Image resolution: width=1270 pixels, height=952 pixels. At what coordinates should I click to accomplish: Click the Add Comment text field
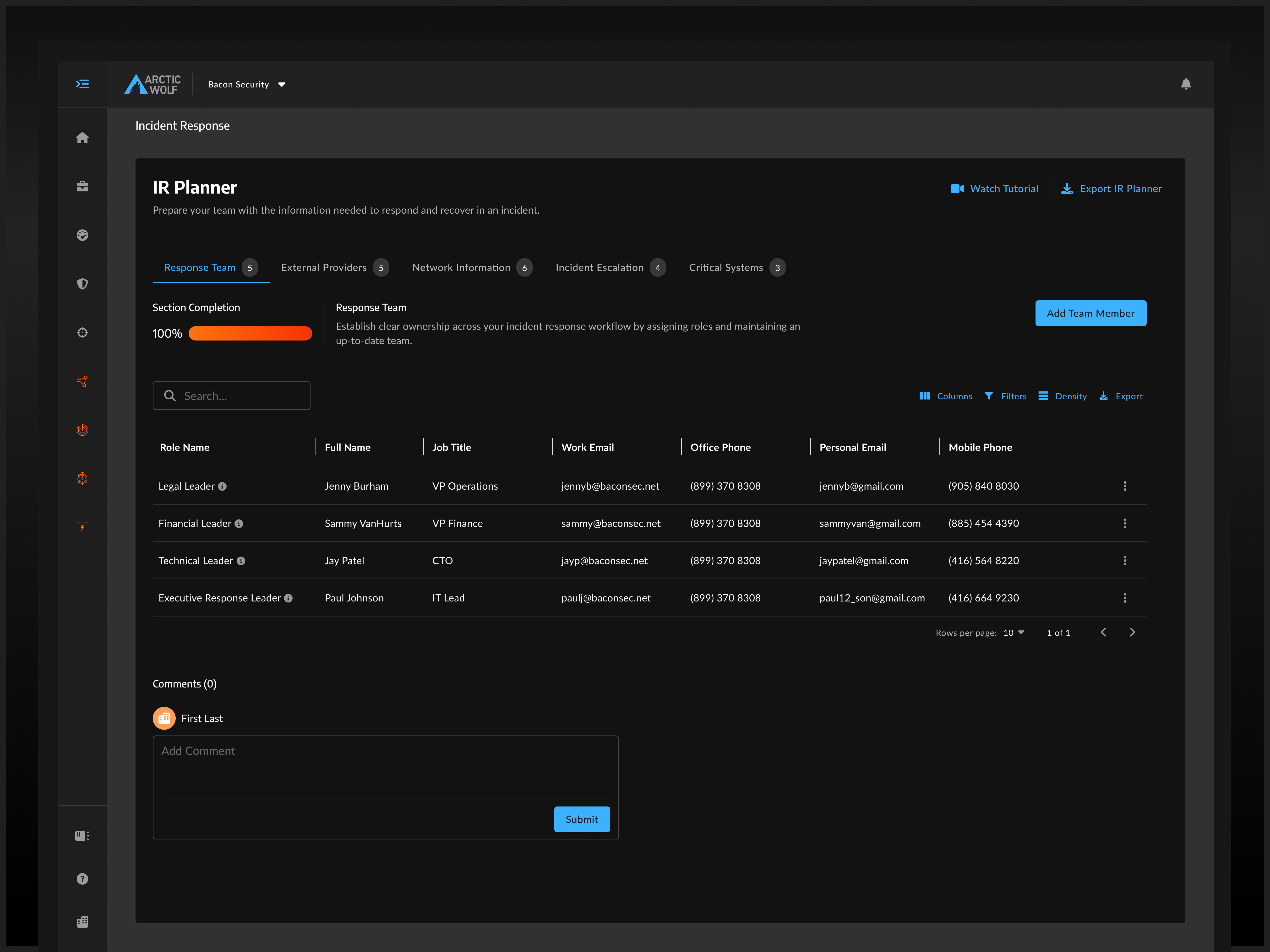[x=385, y=767]
